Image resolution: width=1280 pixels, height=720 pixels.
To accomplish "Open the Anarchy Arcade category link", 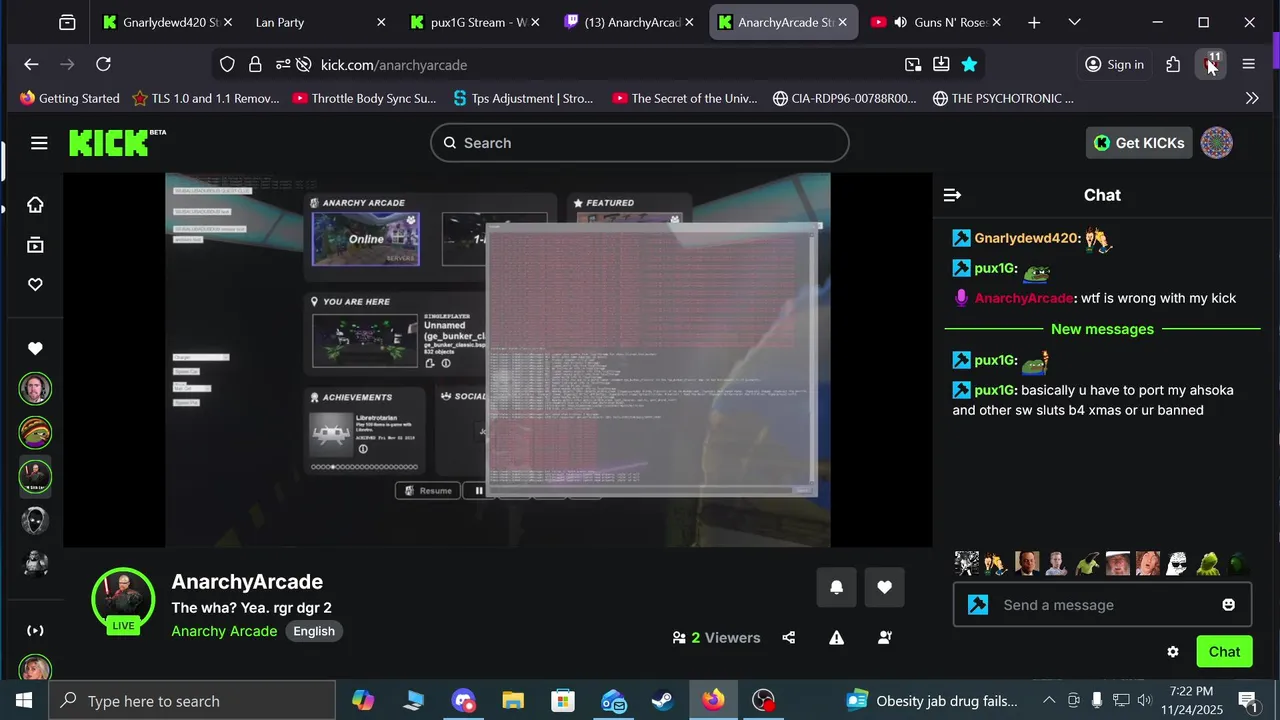I will click(224, 631).
